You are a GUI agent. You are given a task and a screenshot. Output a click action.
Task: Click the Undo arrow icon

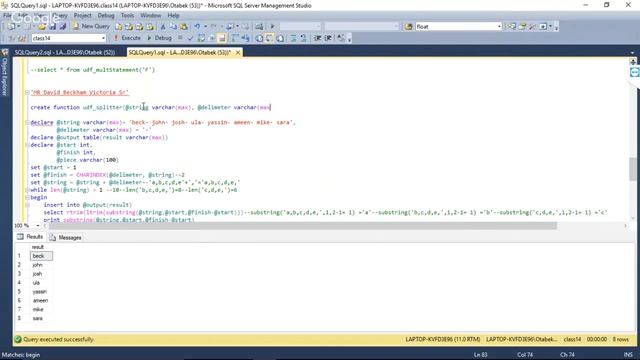[x=197, y=27]
